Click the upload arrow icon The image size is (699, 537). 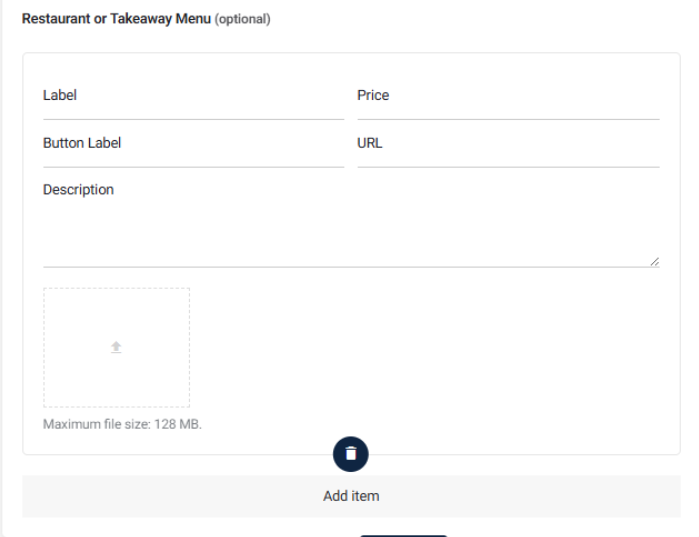click(116, 347)
